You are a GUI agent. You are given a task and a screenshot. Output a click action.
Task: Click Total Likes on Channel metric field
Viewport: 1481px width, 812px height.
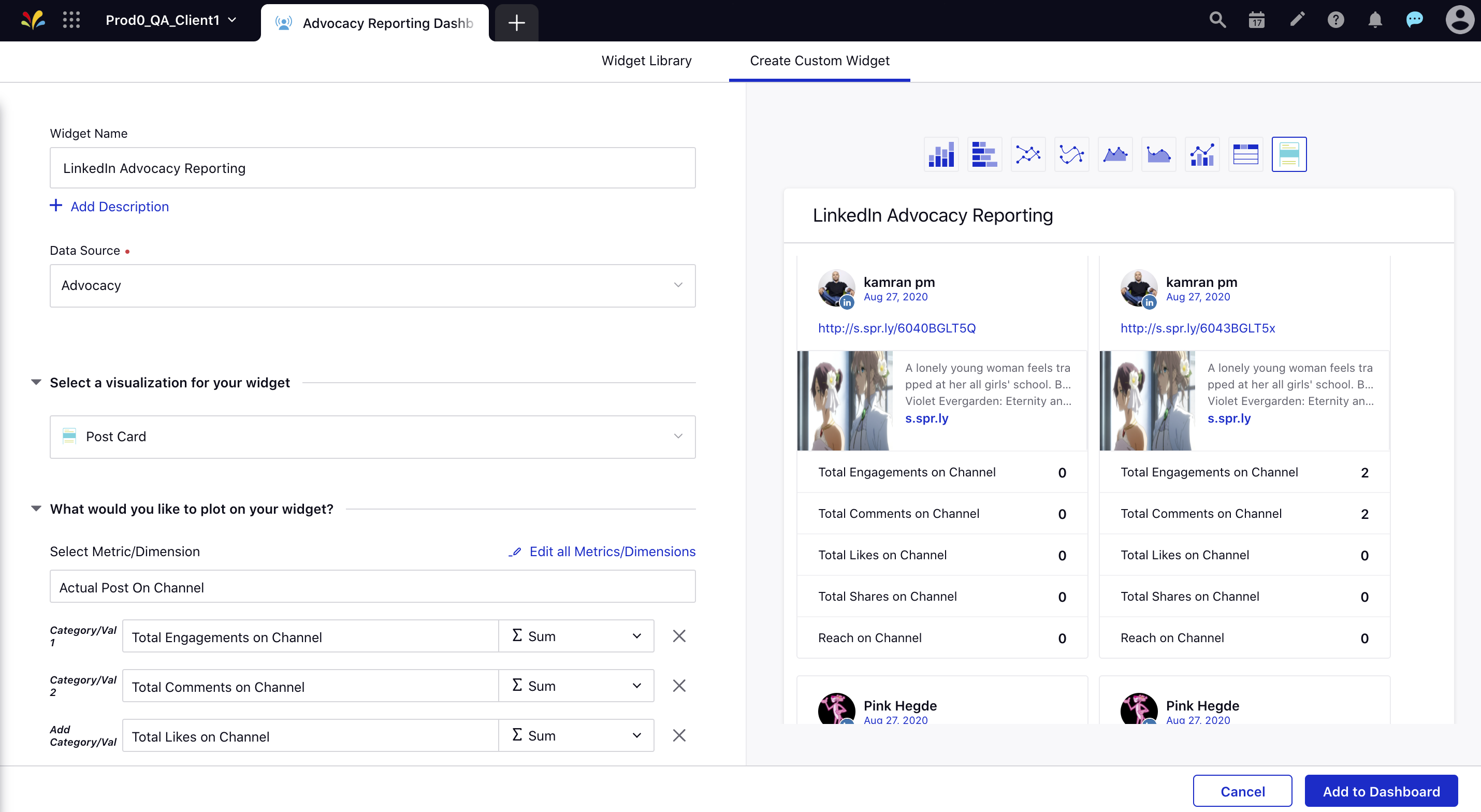click(x=311, y=735)
